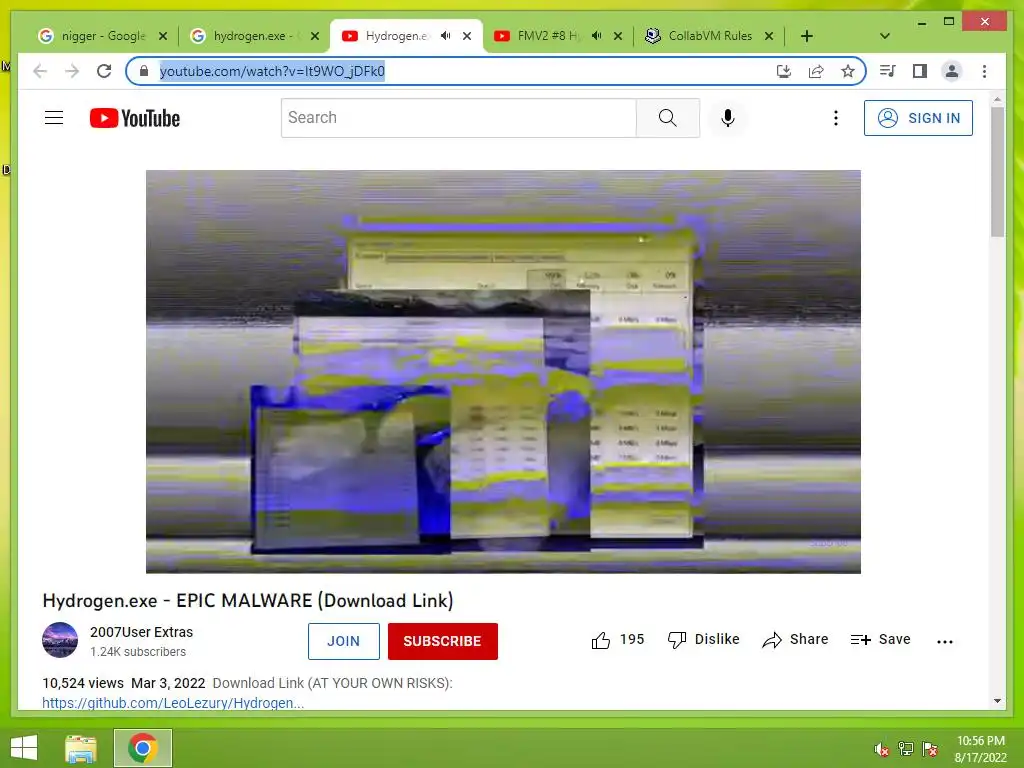Click the muted volume tray icon

point(881,749)
